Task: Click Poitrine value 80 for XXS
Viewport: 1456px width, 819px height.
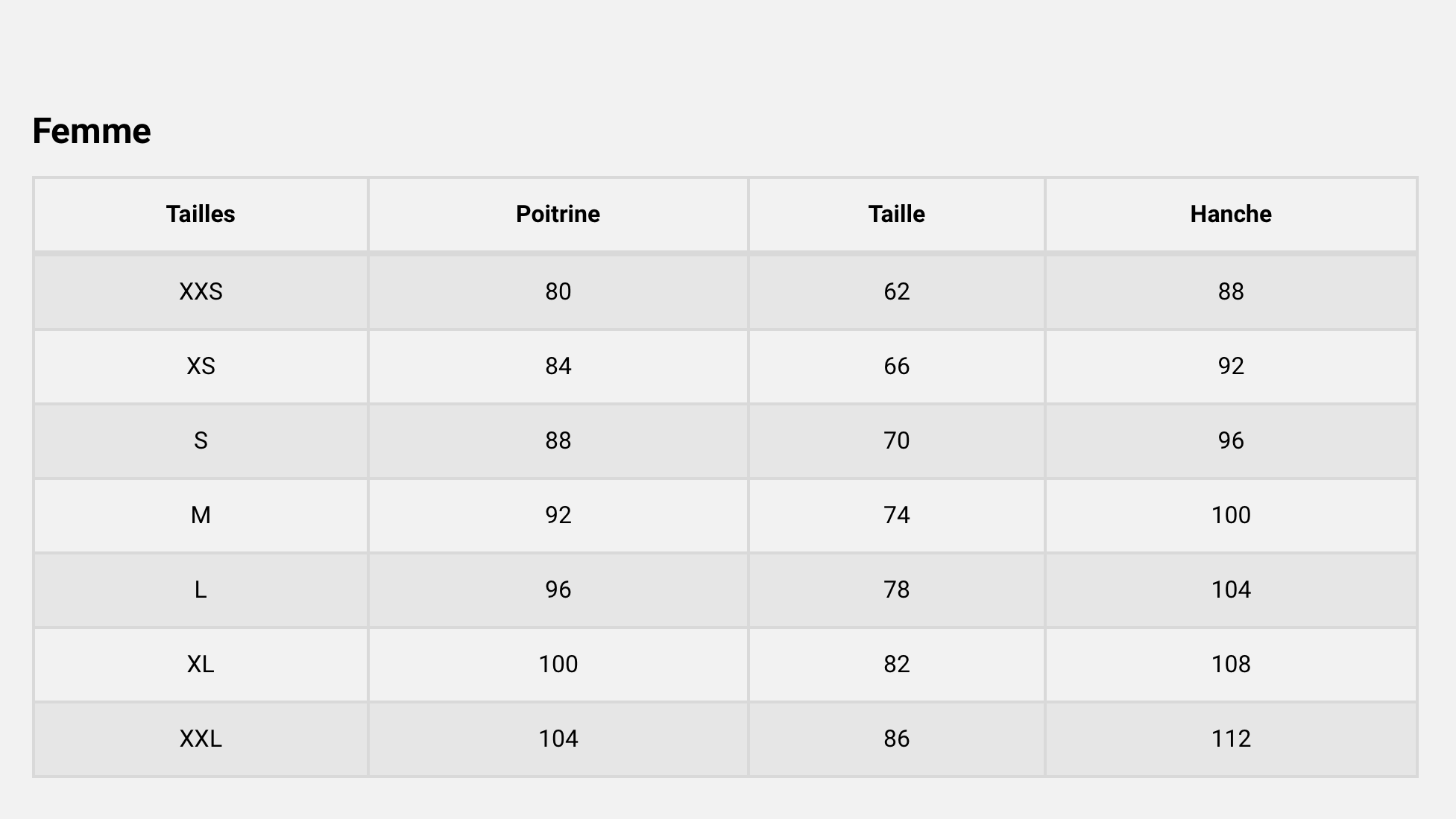Action: [558, 291]
